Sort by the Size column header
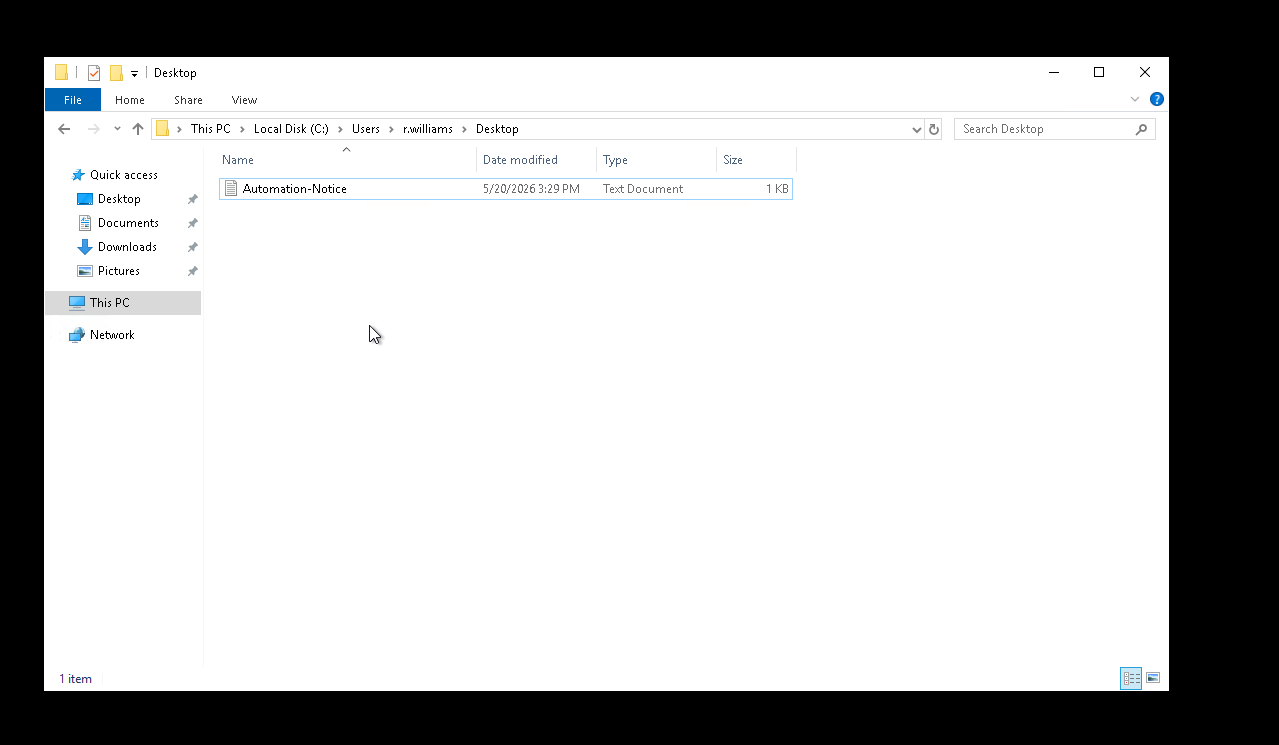 756,160
